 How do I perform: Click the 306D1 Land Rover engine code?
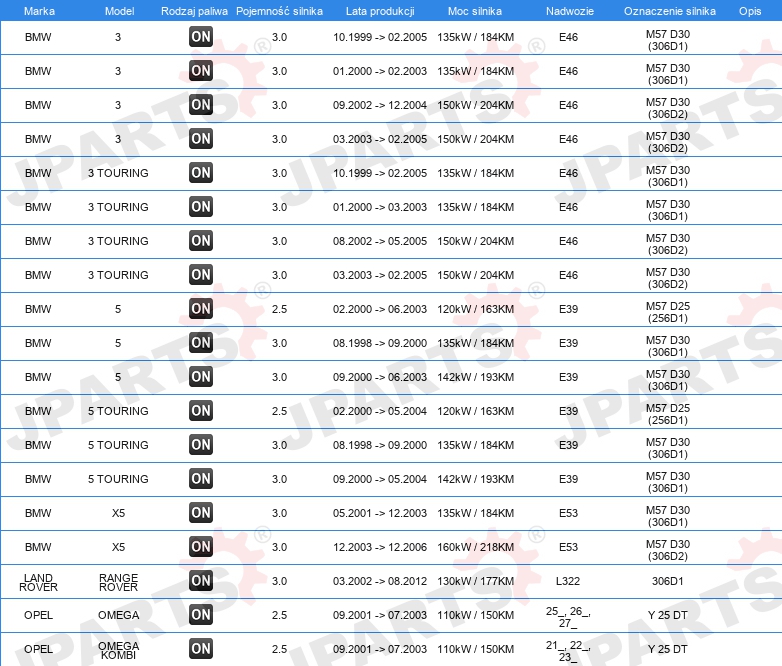click(668, 581)
